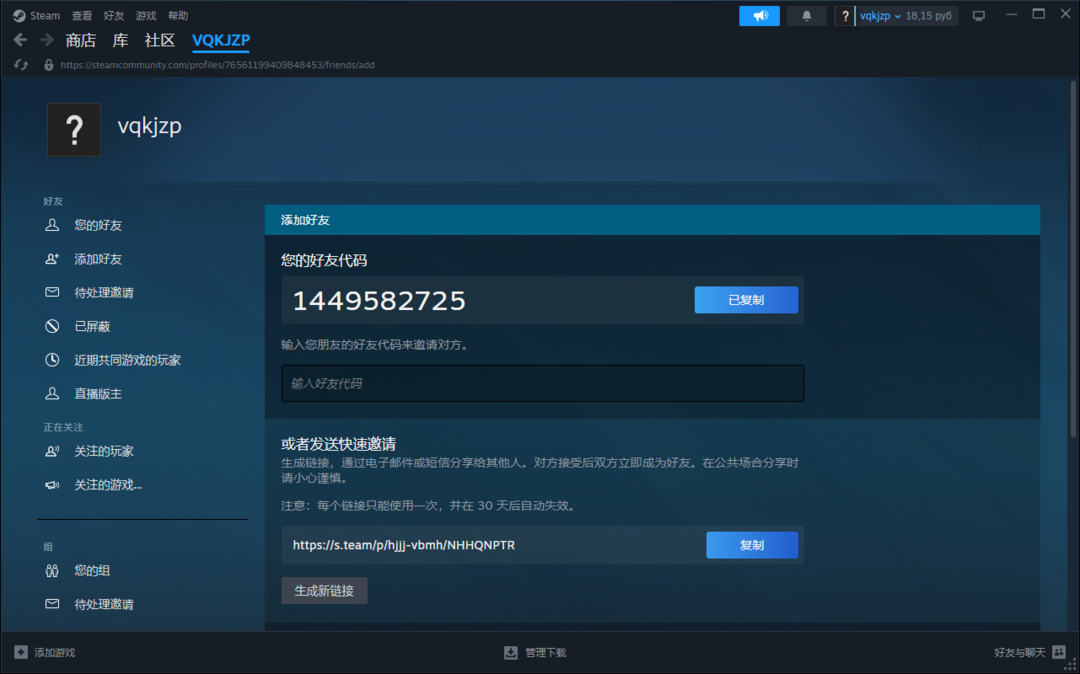Open friends list icon at bottom right
1080x674 pixels.
[x=1059, y=652]
